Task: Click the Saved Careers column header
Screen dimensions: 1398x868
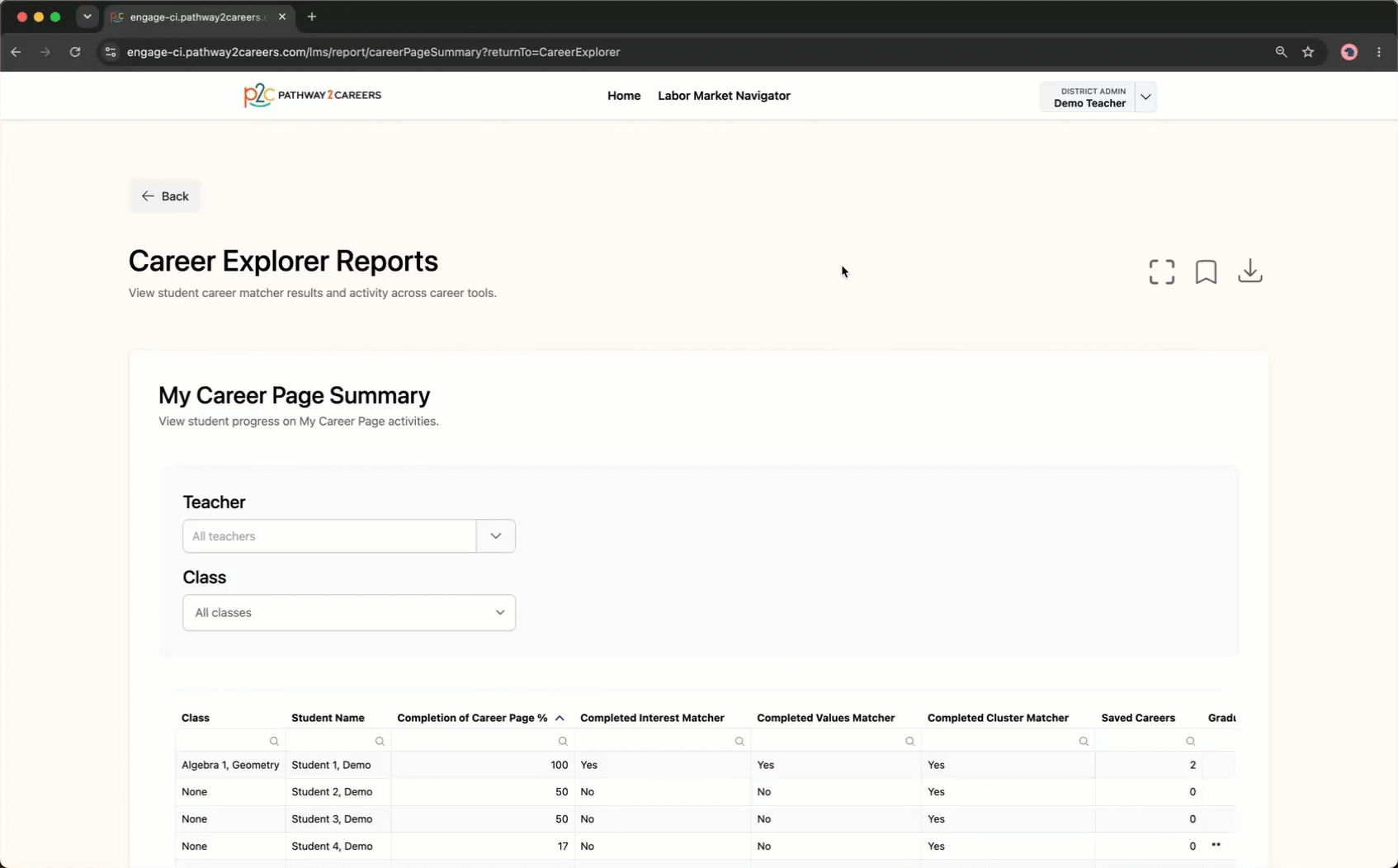Action: [1138, 718]
